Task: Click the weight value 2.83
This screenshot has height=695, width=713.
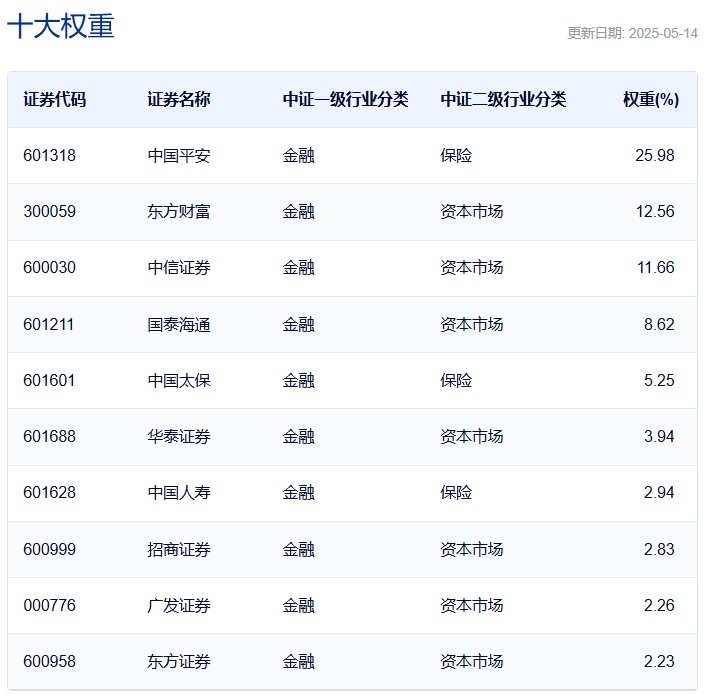Action: tap(659, 549)
